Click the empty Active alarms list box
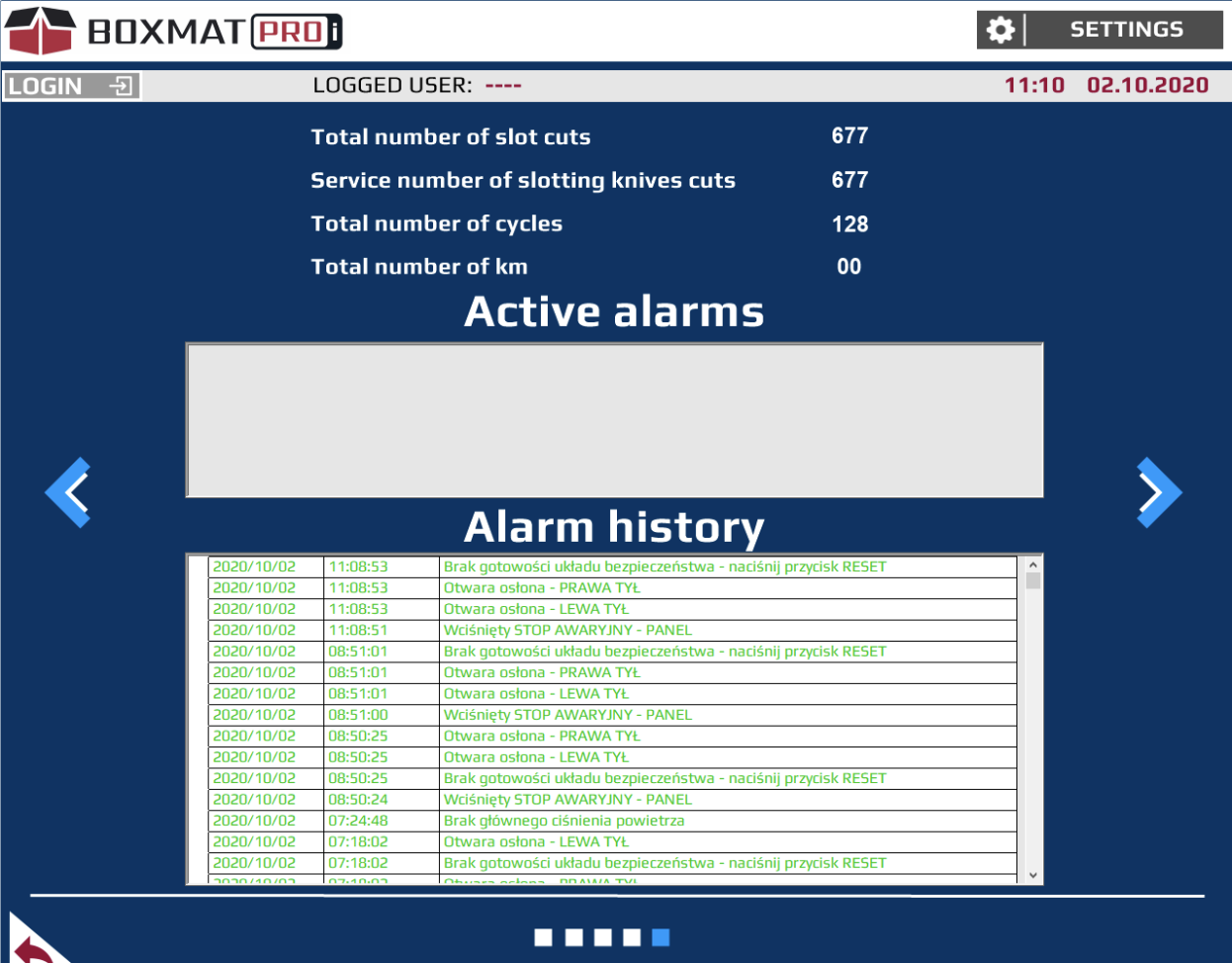The height and width of the screenshot is (963, 1232). click(614, 419)
